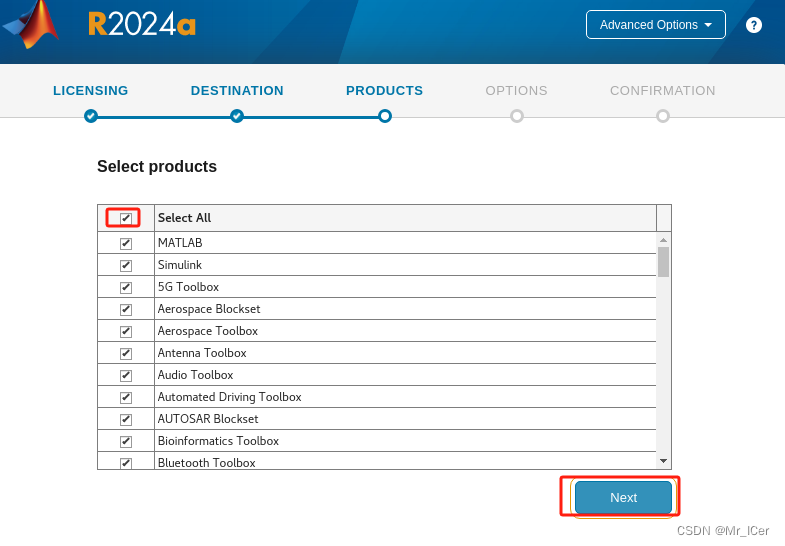Uncheck the Antenna Toolbox checkbox
The image size is (785, 546).
click(126, 354)
